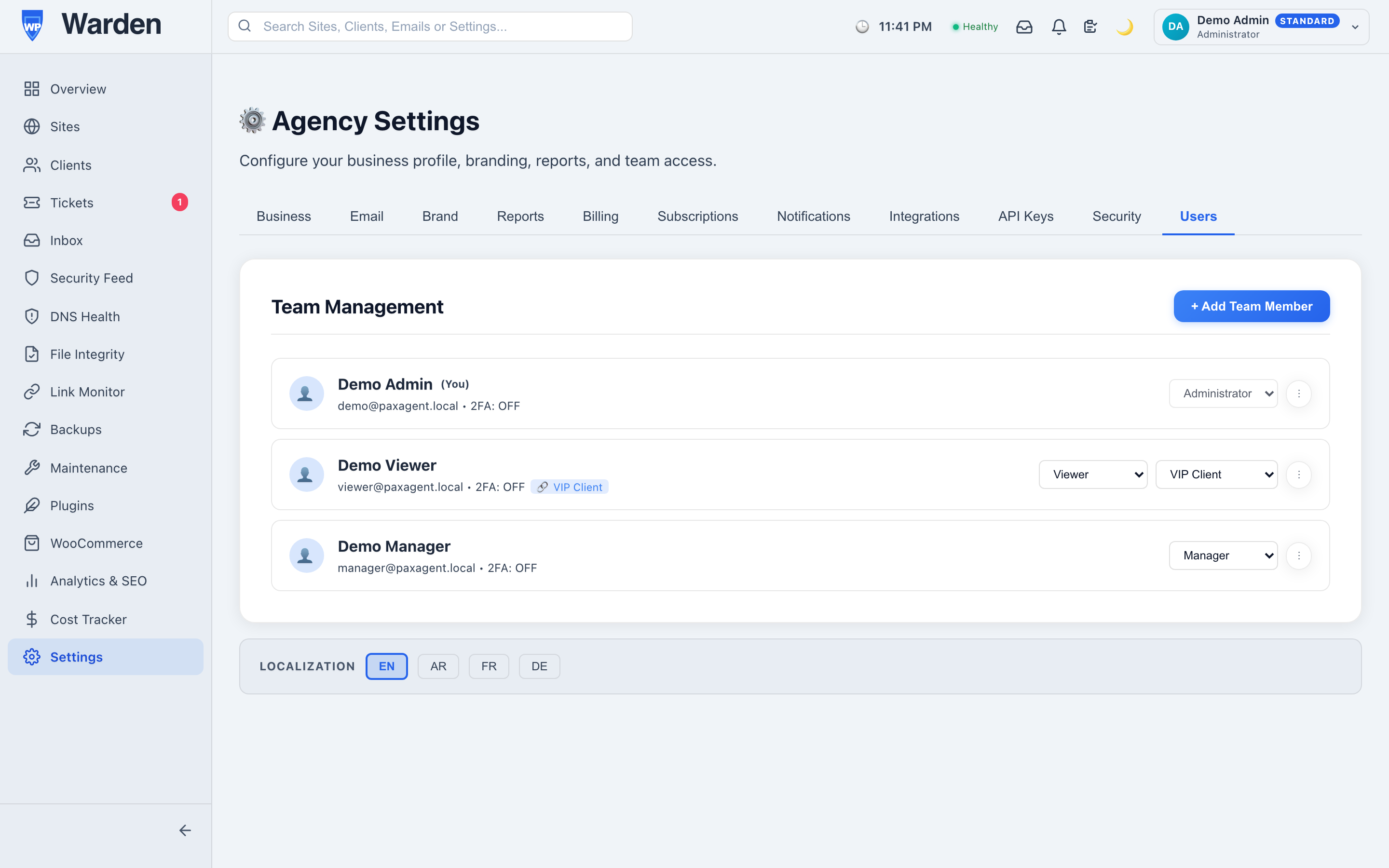Click the Warden shield logo
Image resolution: width=1389 pixels, height=868 pixels.
32,25
